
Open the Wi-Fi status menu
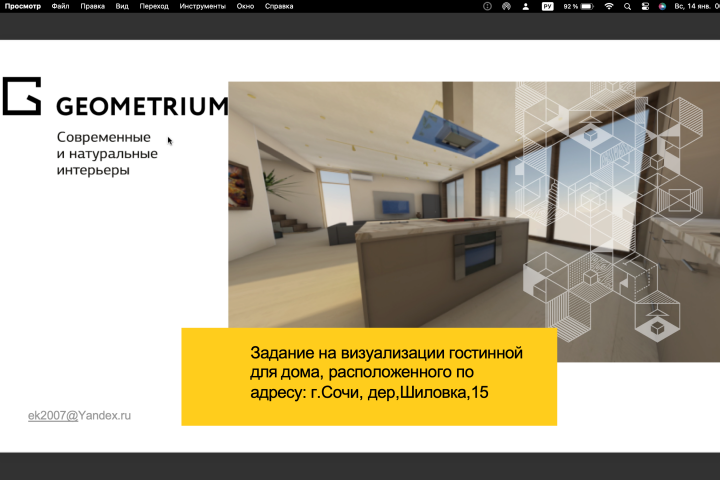[609, 6]
